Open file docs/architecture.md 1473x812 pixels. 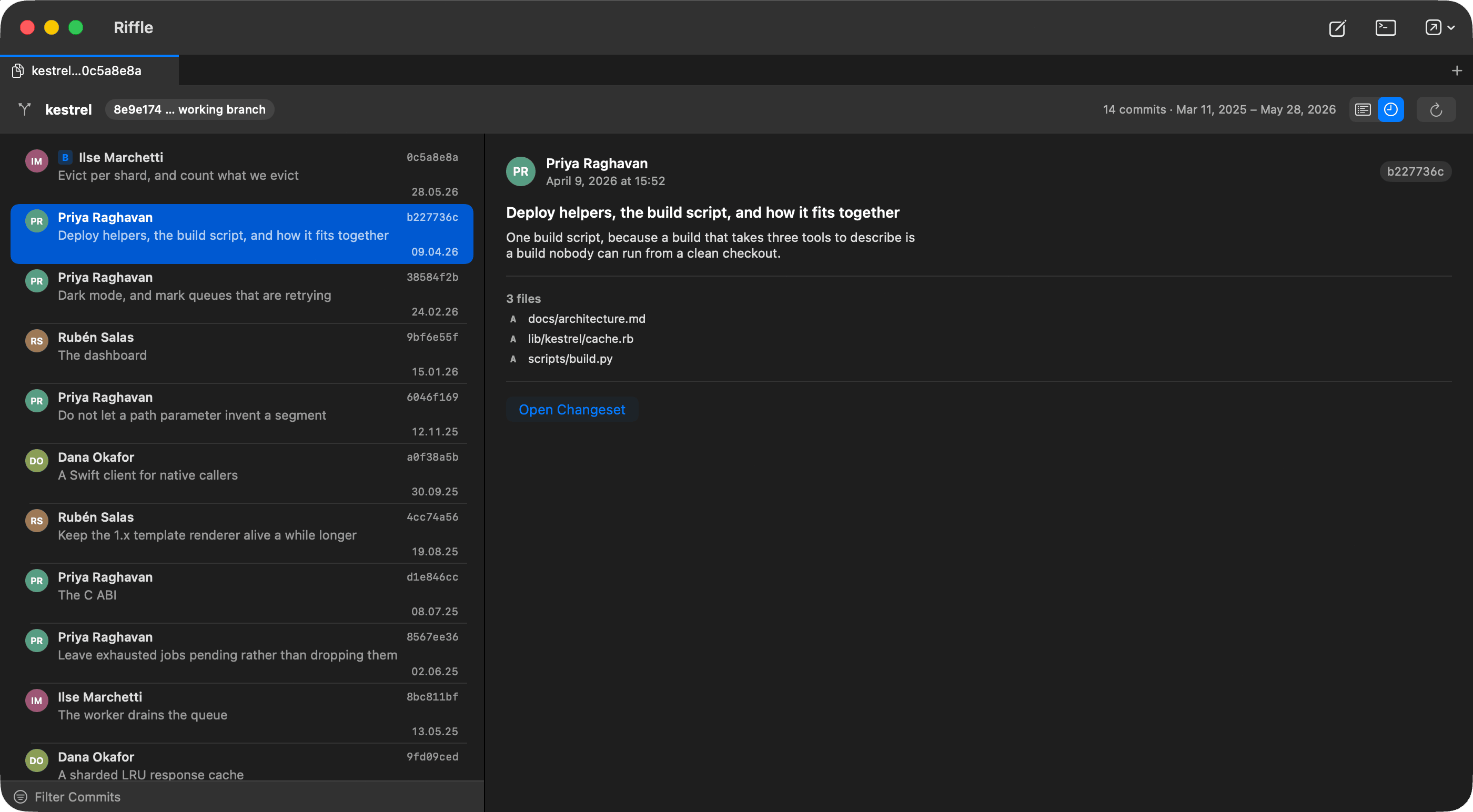coord(587,319)
